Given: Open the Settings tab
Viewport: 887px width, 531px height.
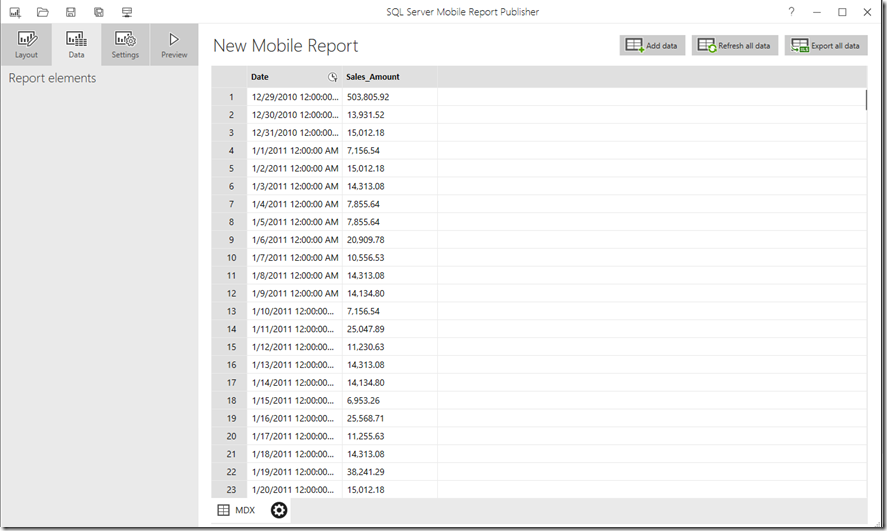Looking at the screenshot, I should pos(125,45).
